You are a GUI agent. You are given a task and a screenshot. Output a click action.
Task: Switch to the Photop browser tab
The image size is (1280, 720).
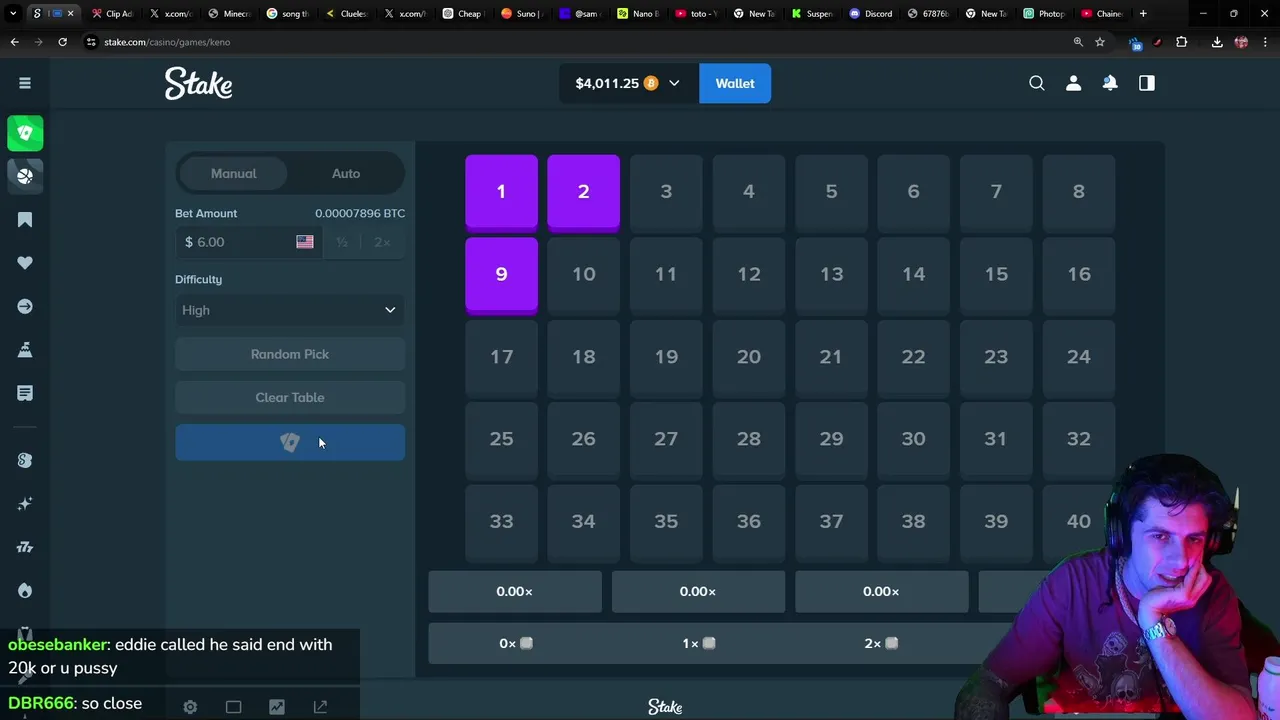pos(1045,13)
